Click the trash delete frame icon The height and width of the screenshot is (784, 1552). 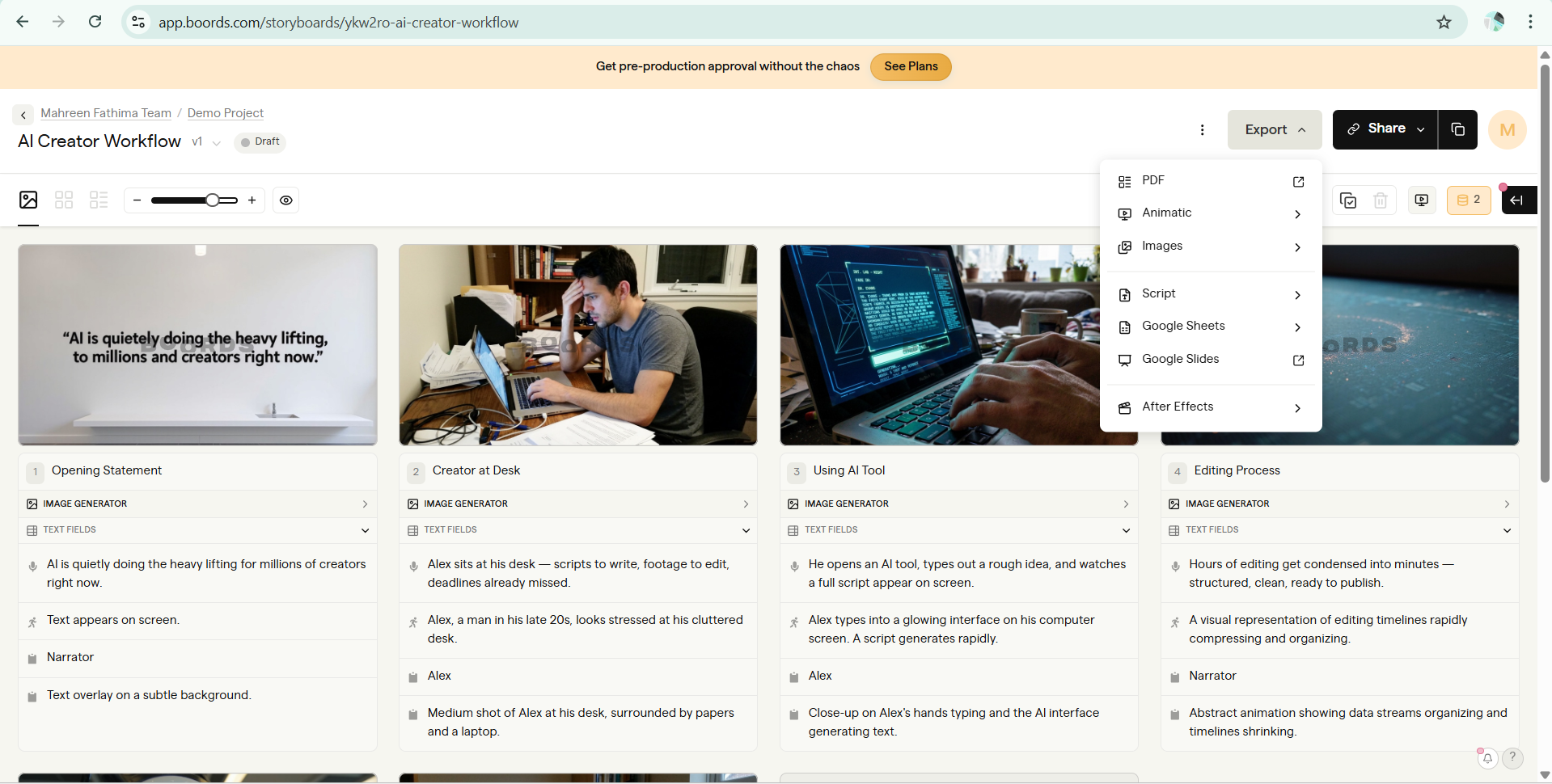point(1381,200)
